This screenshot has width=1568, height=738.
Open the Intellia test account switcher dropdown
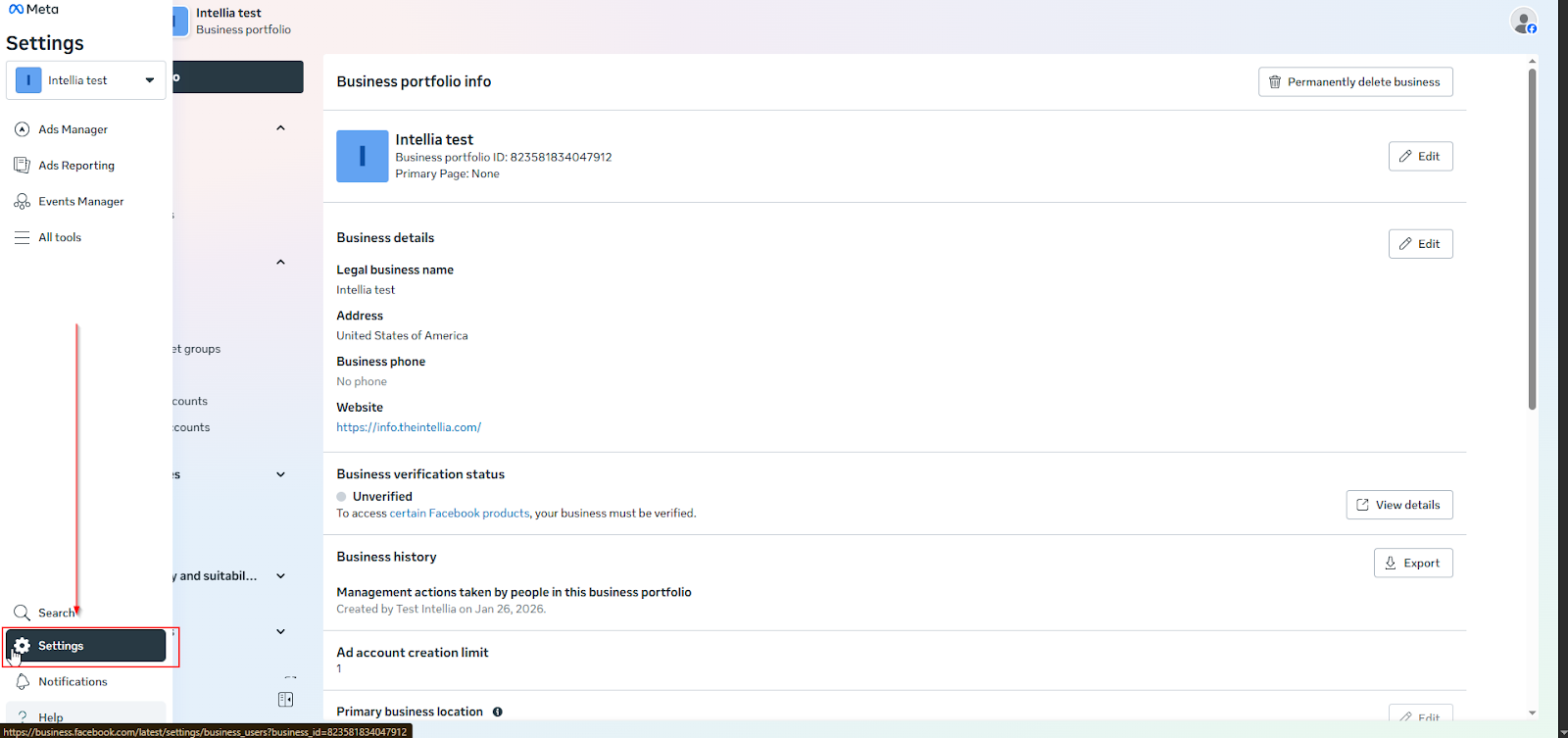coord(86,80)
